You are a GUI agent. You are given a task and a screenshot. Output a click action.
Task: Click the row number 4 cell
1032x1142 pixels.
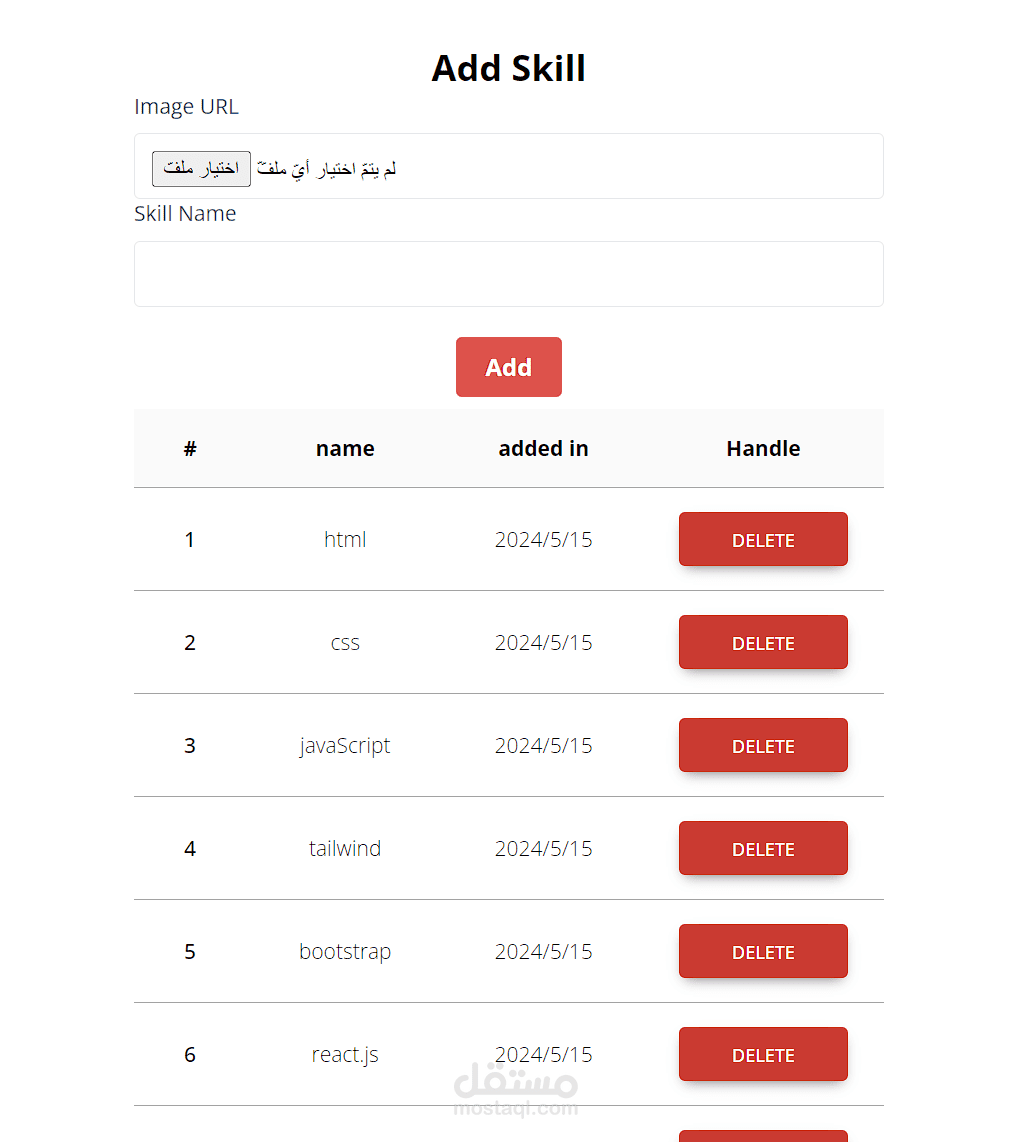[x=190, y=848]
